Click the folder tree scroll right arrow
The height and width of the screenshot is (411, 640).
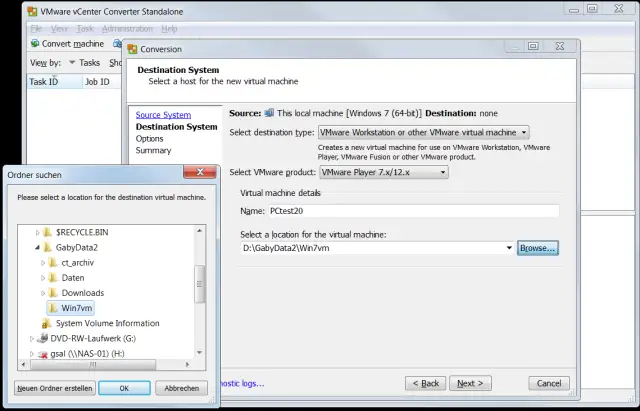(x=187, y=364)
